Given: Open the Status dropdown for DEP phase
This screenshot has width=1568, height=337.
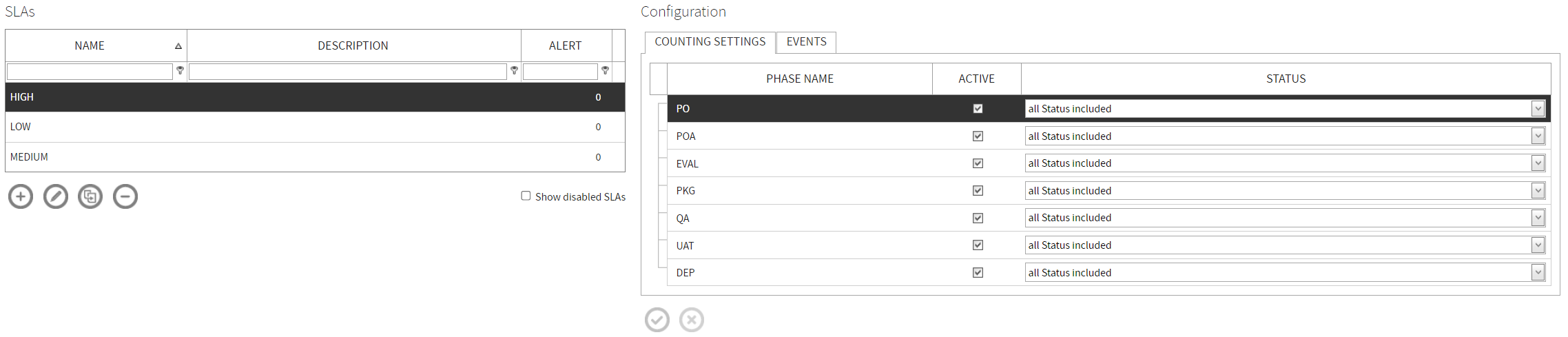Looking at the screenshot, I should pyautogui.click(x=1538, y=272).
